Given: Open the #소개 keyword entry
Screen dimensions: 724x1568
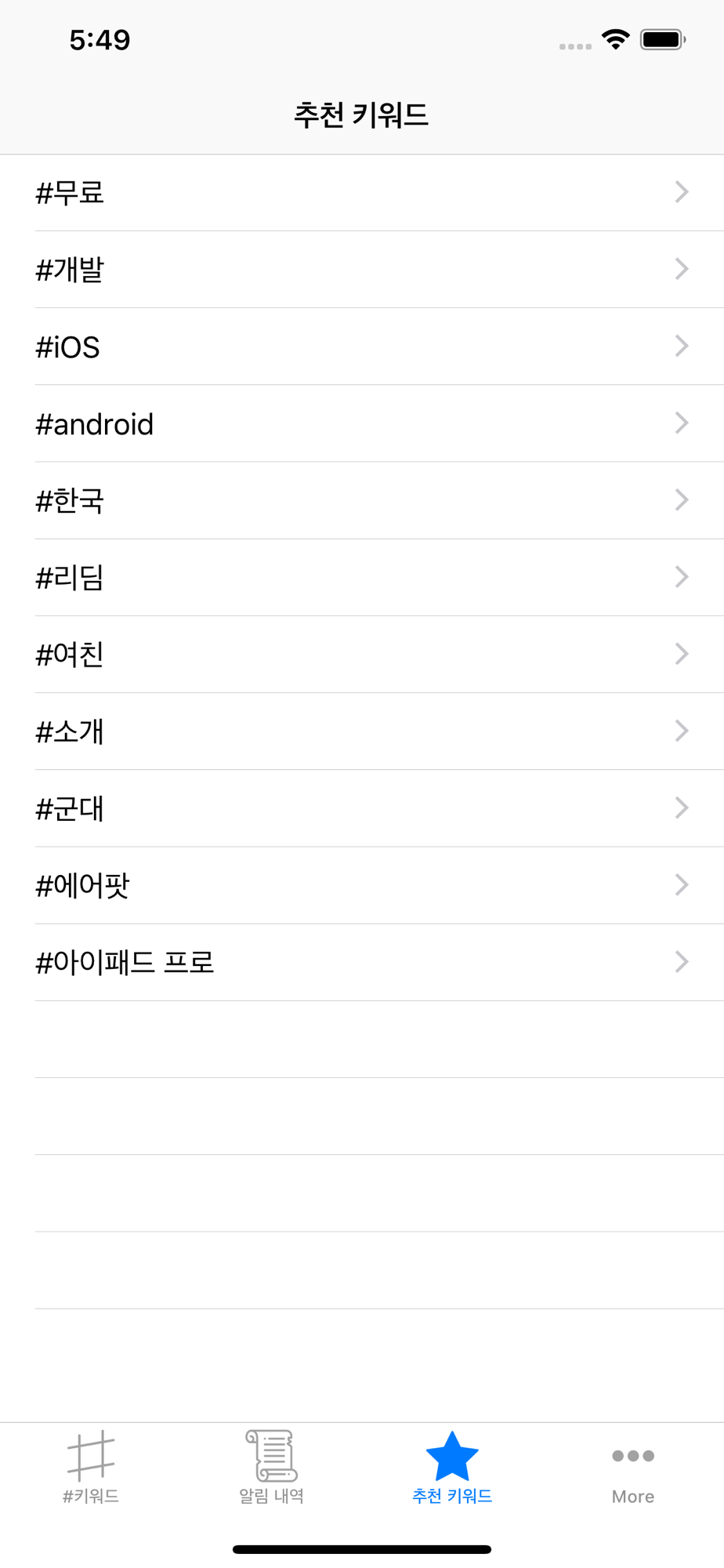Looking at the screenshot, I should pos(362,731).
